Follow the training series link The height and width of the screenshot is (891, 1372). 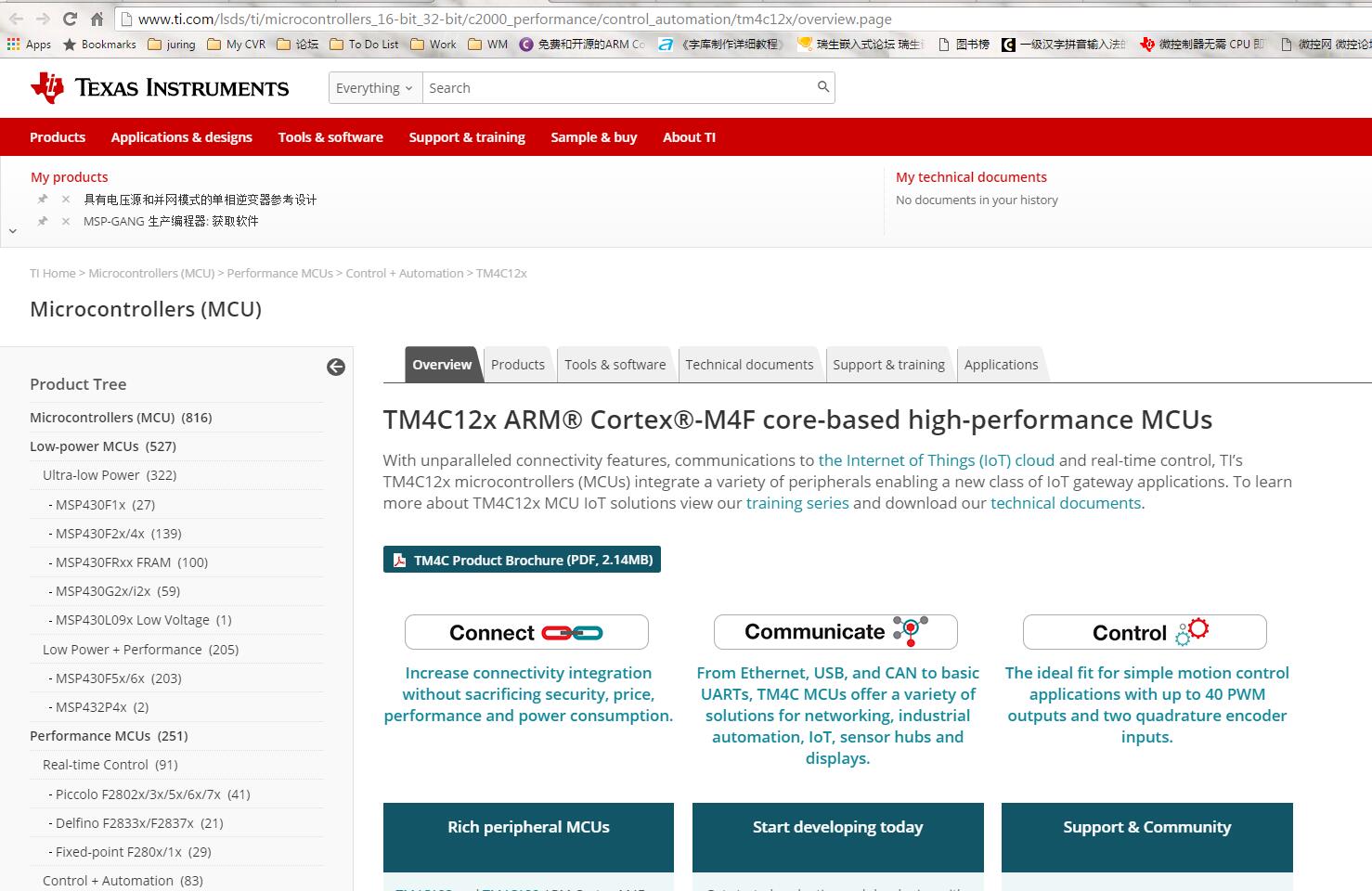coord(797,503)
